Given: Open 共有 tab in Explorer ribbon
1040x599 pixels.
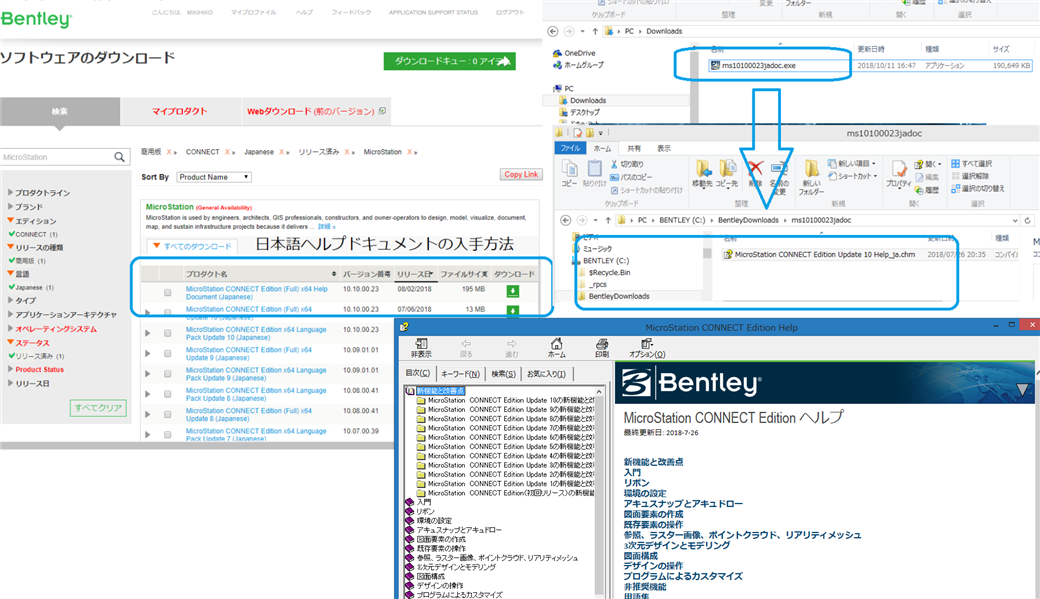Looking at the screenshot, I should coord(634,149).
